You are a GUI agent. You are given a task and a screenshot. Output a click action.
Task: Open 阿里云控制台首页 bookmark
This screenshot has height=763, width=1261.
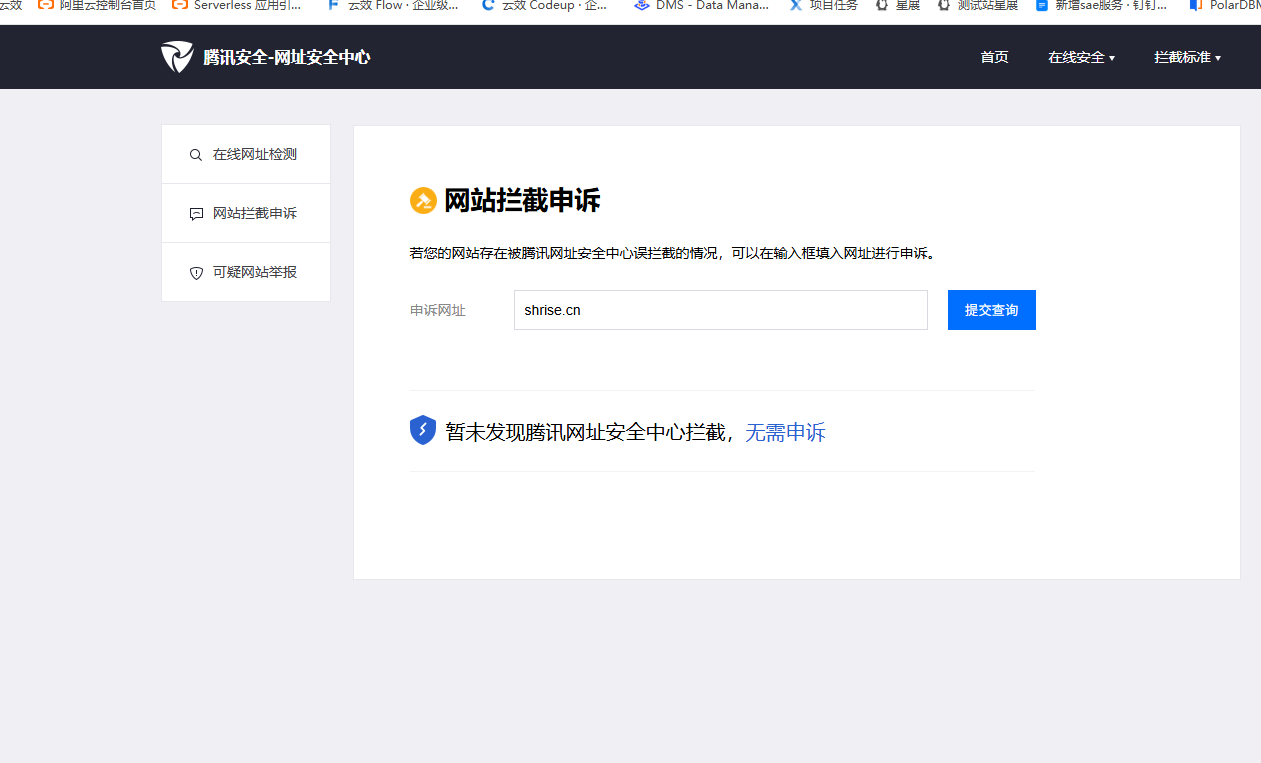[96, 5]
